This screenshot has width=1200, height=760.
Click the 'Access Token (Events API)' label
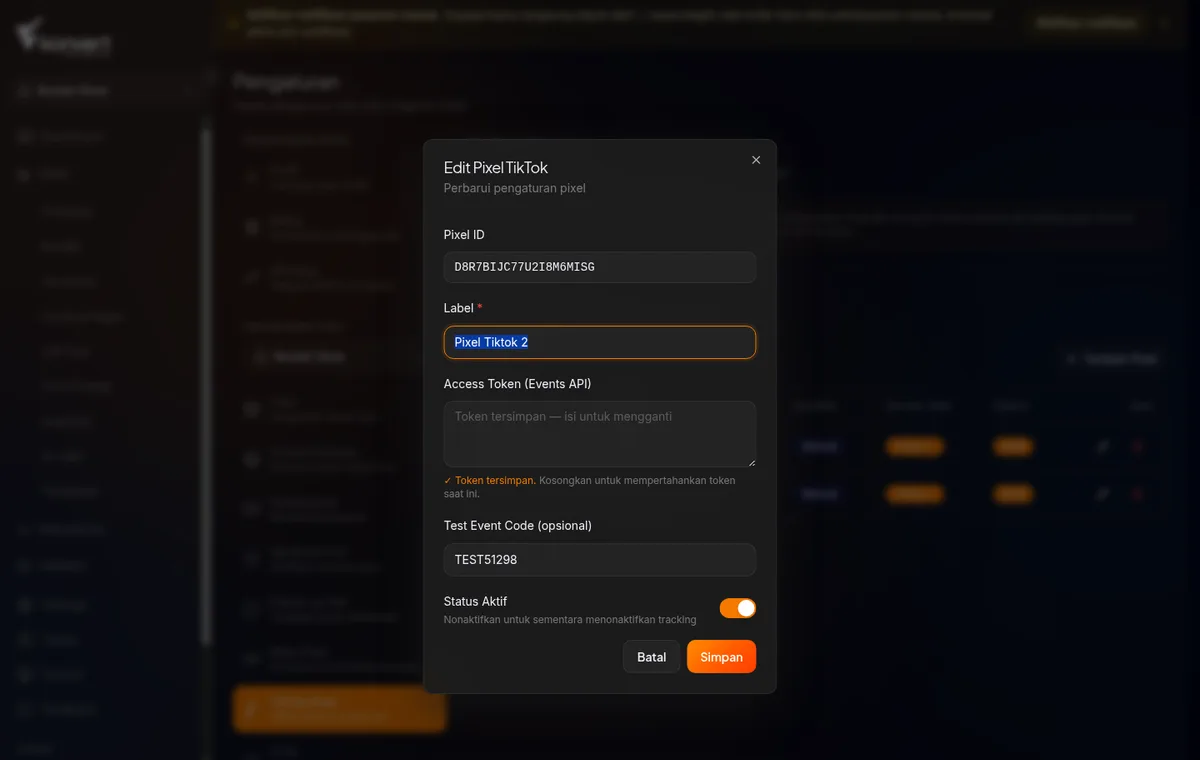click(518, 384)
